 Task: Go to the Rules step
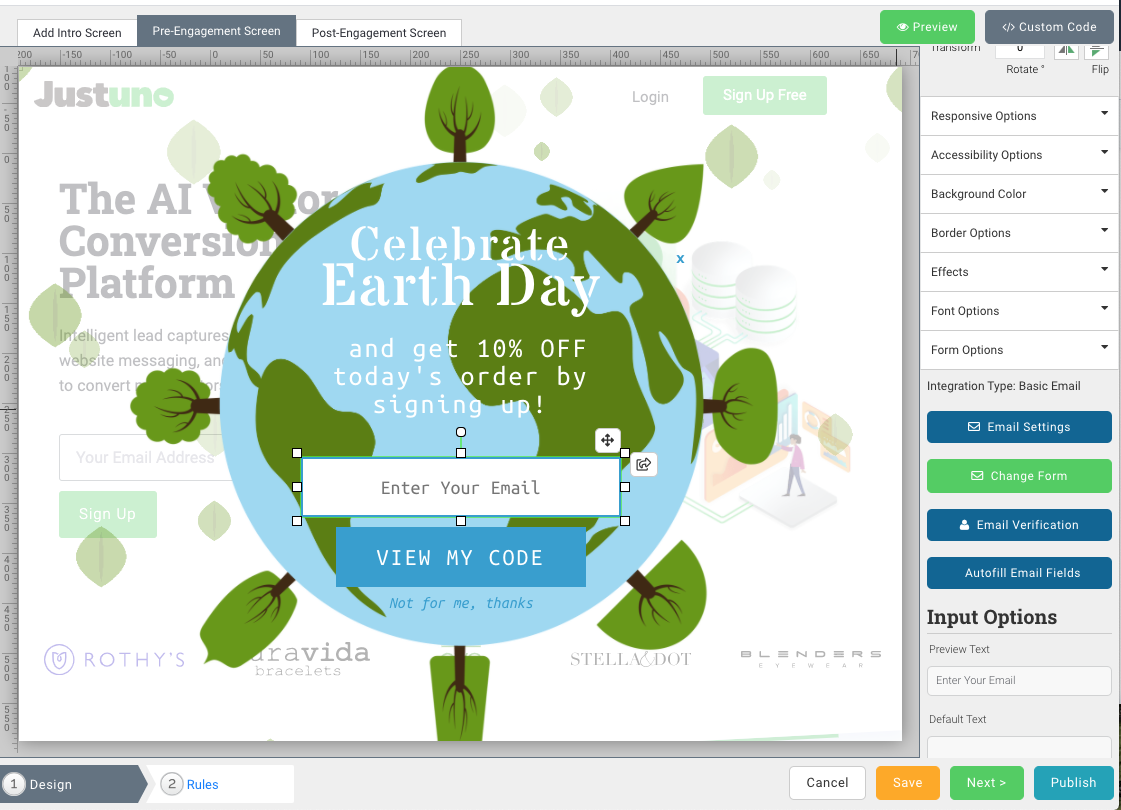[x=202, y=785]
